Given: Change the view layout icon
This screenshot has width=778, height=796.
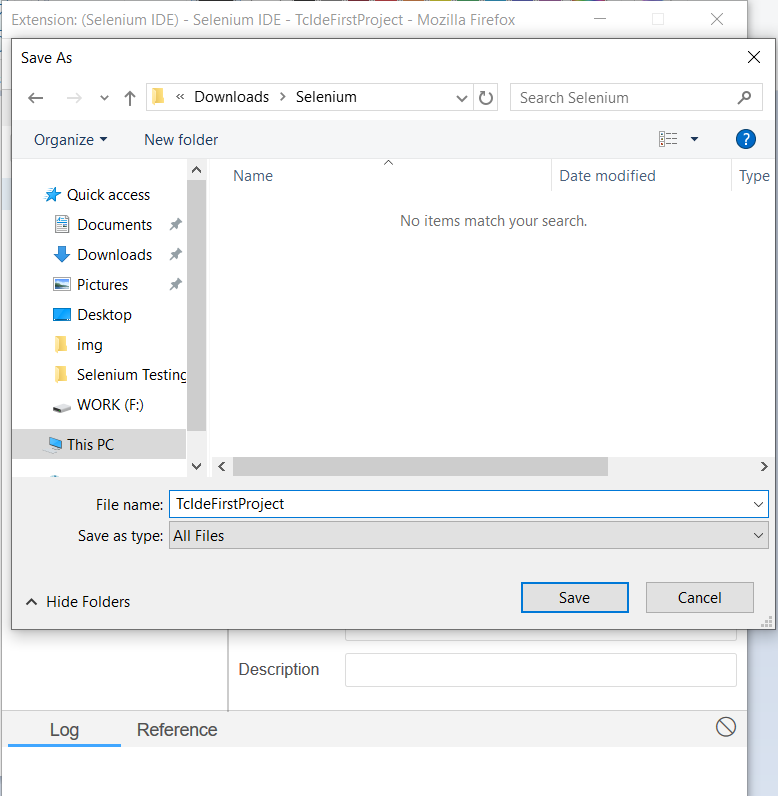Looking at the screenshot, I should point(668,139).
